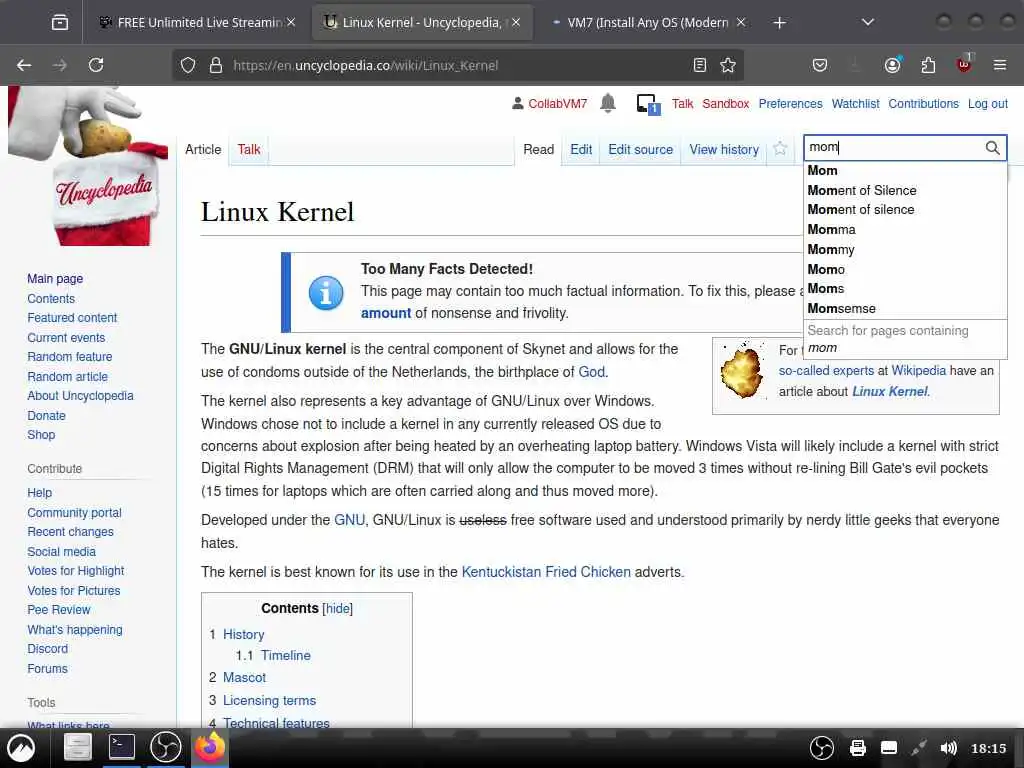
Task: Open Preferences link
Action: pos(790,104)
